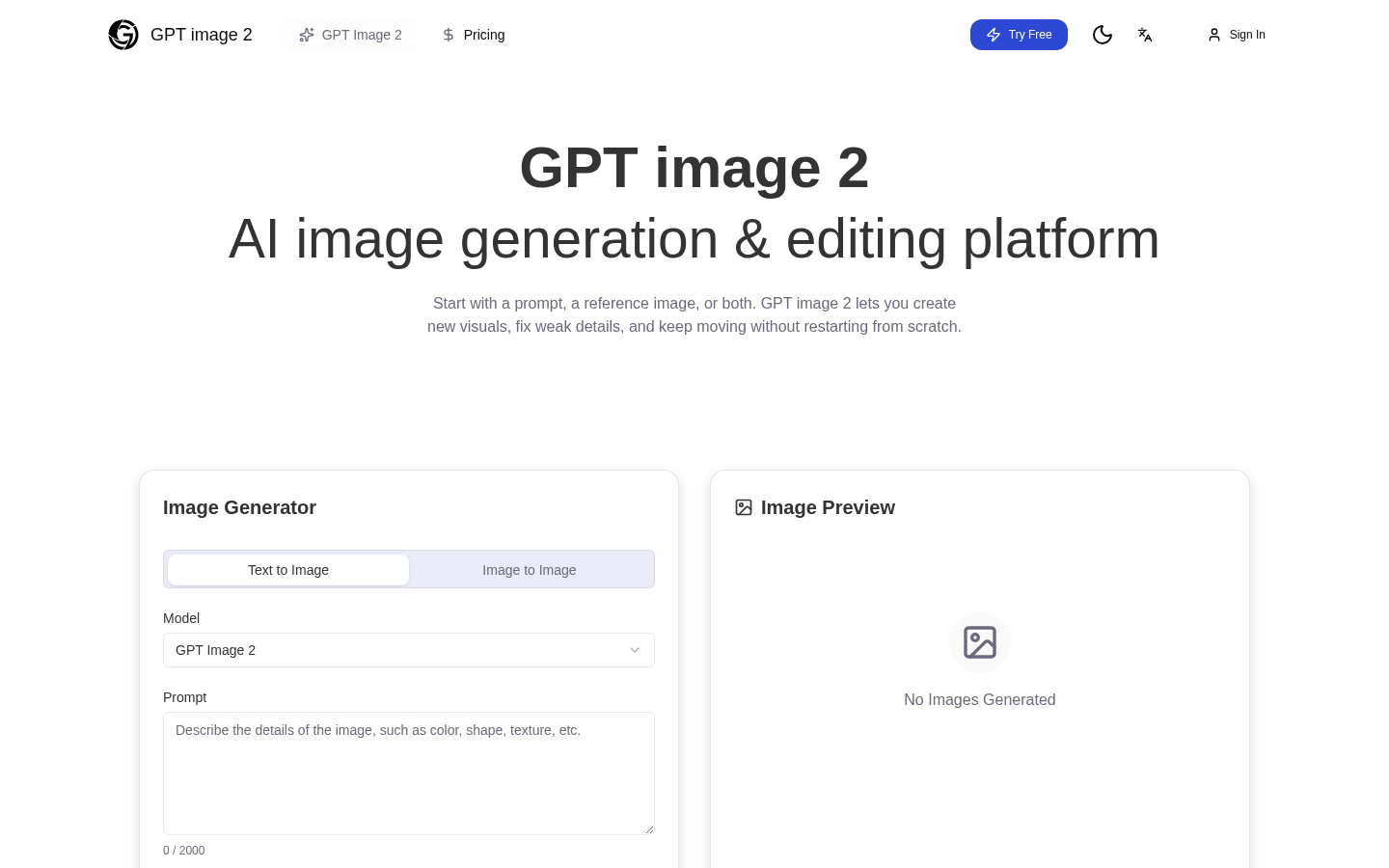Click the AI image generation & editing platform subtitle
1389x868 pixels.
click(x=694, y=239)
